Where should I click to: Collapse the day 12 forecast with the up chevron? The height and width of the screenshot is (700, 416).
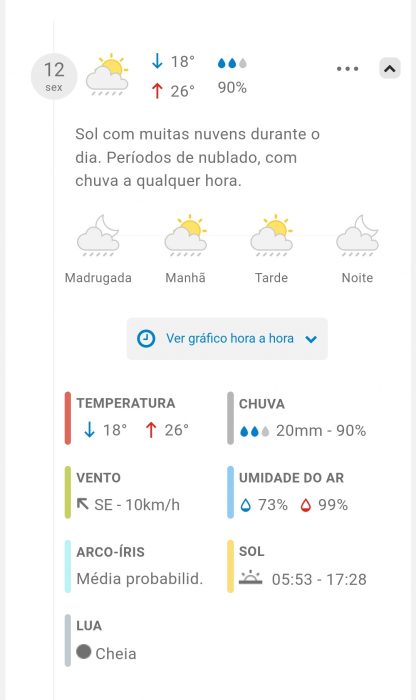[390, 69]
